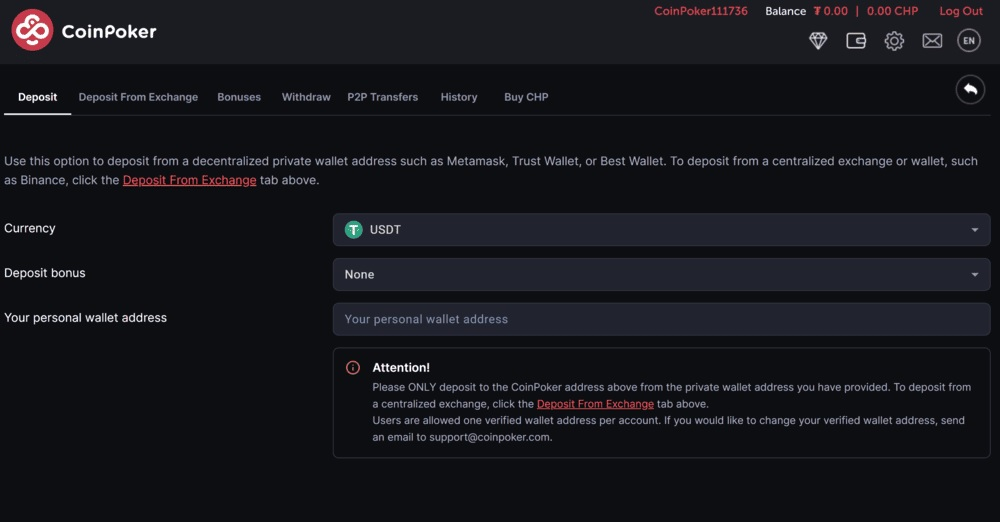Open the diamond VIP rewards icon
The height and width of the screenshot is (522, 1000).
click(818, 41)
